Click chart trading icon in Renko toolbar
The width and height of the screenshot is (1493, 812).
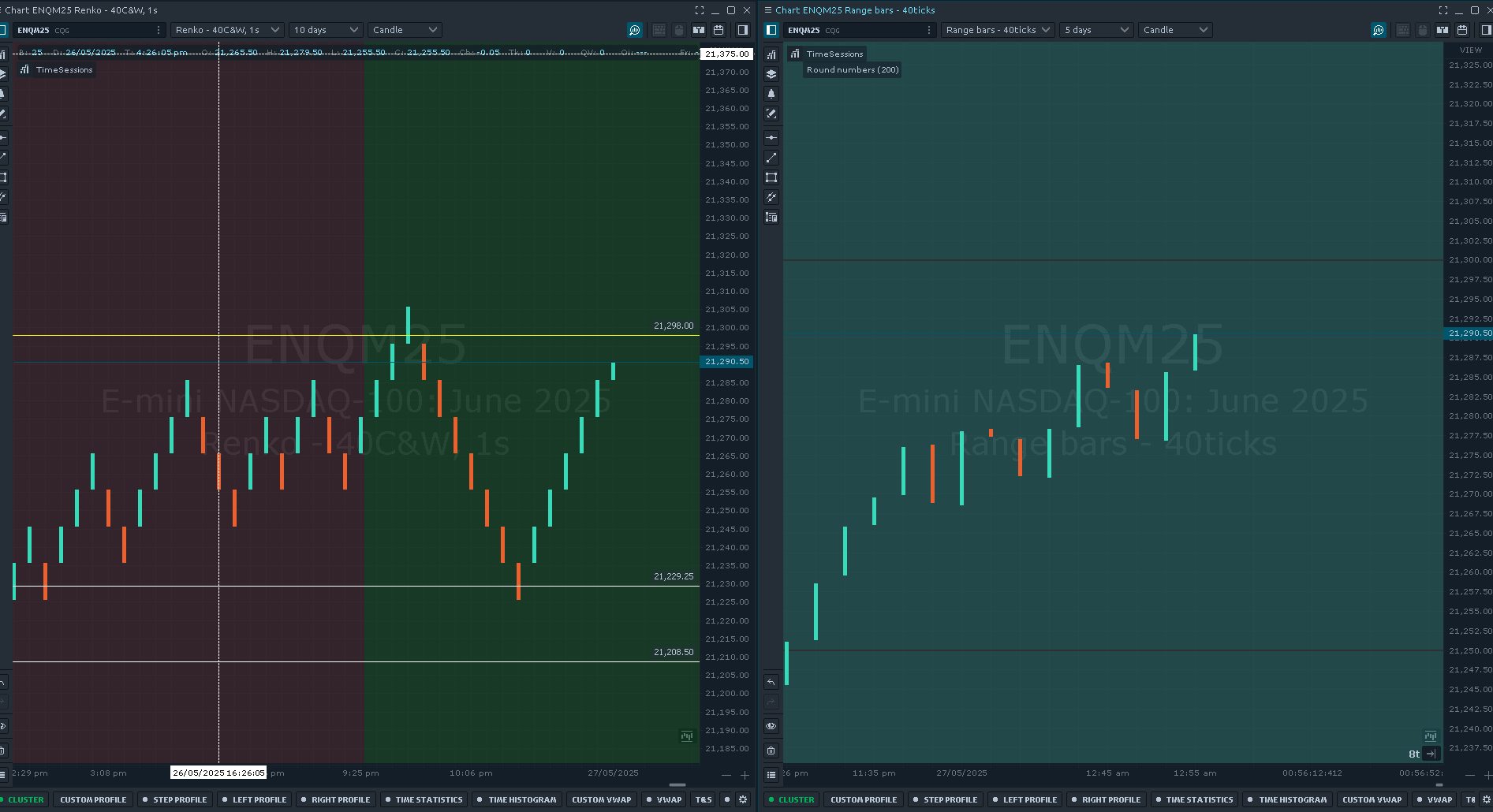click(699, 30)
